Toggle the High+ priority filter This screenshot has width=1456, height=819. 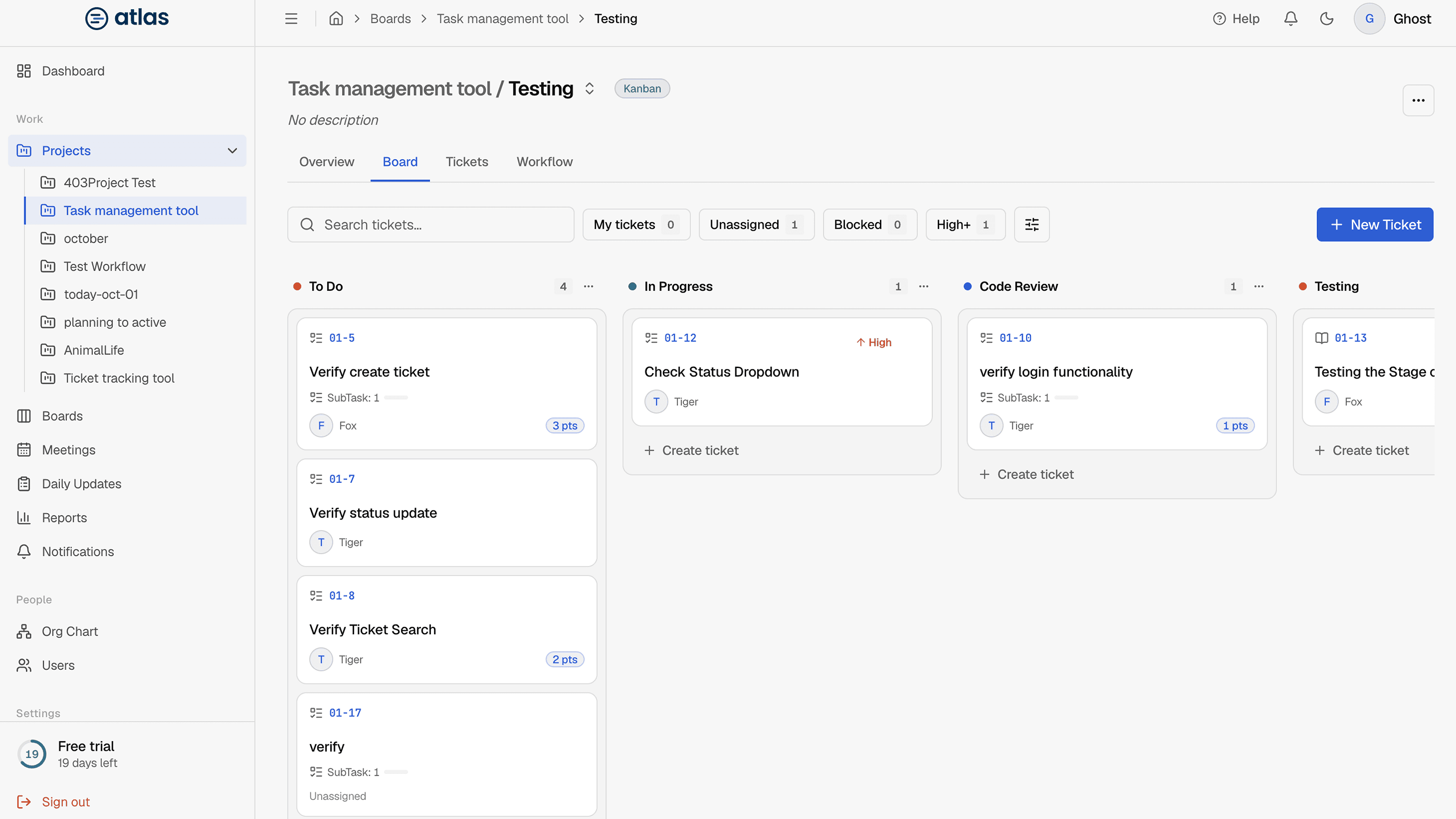pyautogui.click(x=966, y=224)
